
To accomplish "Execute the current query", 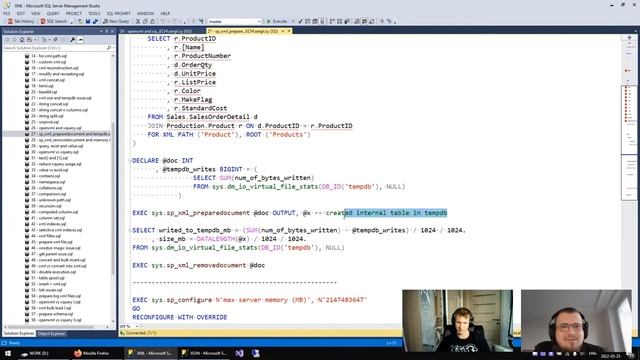I will point(277,21).
